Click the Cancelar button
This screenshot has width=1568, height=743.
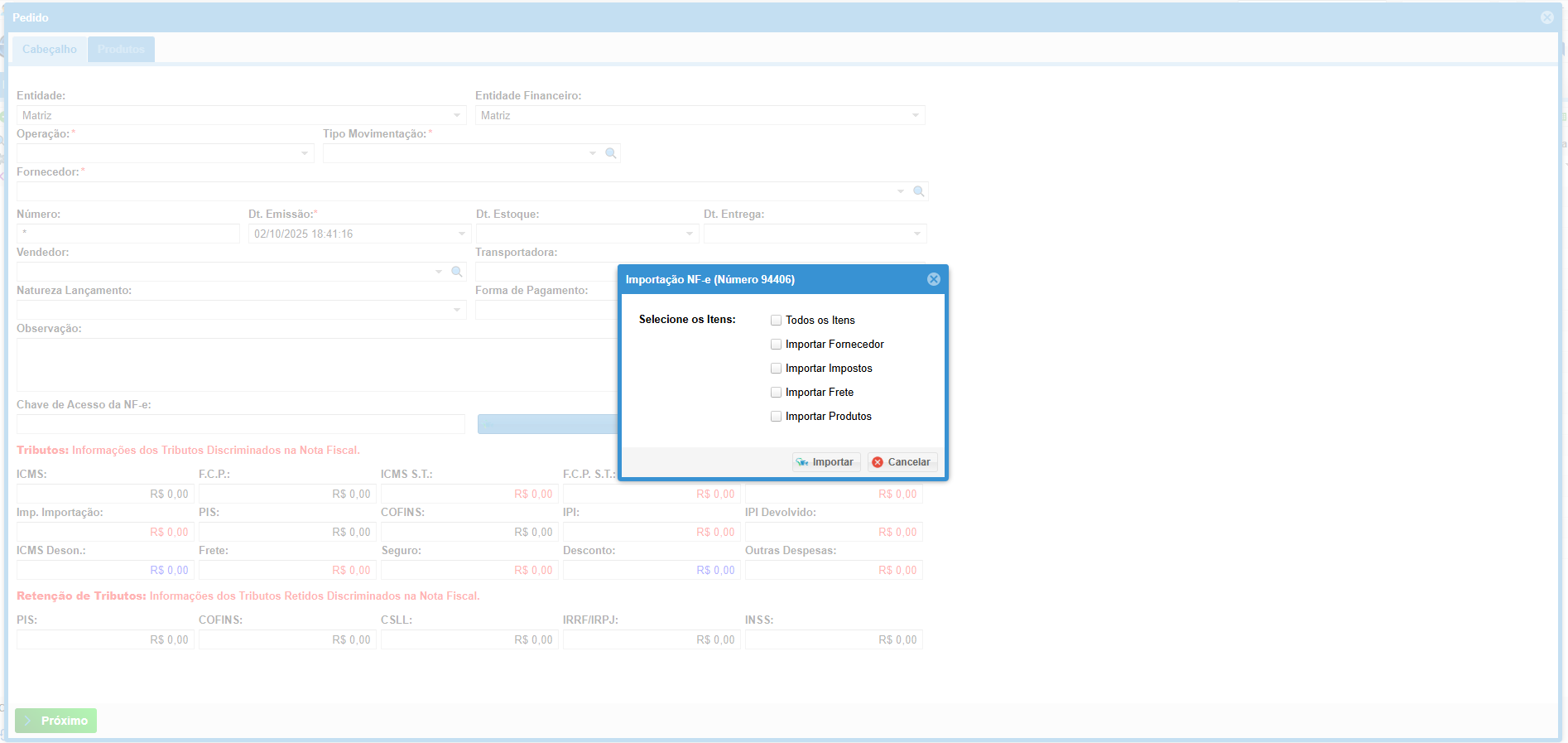click(902, 462)
